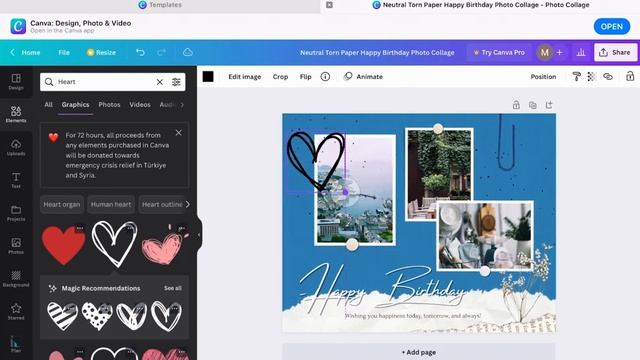Image resolution: width=640 pixels, height=360 pixels.
Task: Click Try Canva Pro button
Action: coord(499,52)
